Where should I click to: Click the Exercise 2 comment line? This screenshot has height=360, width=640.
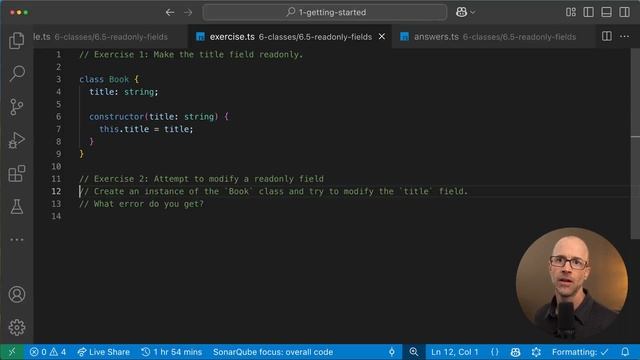(201, 179)
